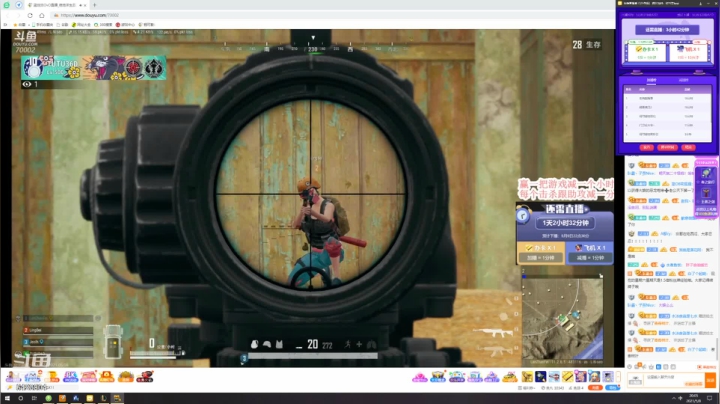Click the 飞机 x1 card in stream overlay
The image size is (720, 404).
pos(590,252)
